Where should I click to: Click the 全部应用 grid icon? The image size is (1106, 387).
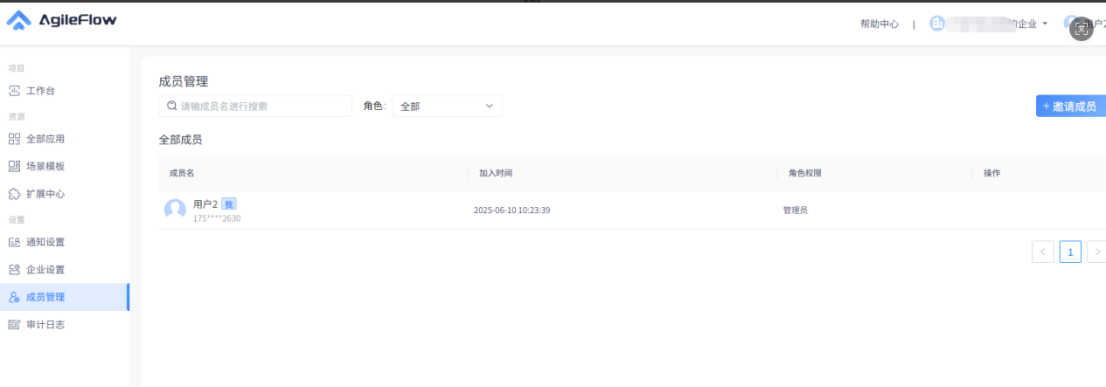14,139
